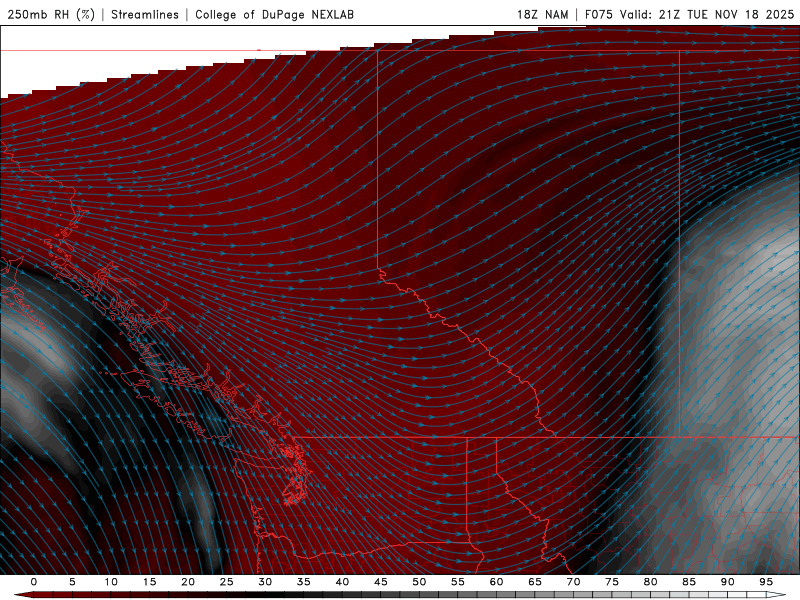The width and height of the screenshot is (800, 600).
Task: Pick the "35" humidity scale label
Action: point(304,582)
